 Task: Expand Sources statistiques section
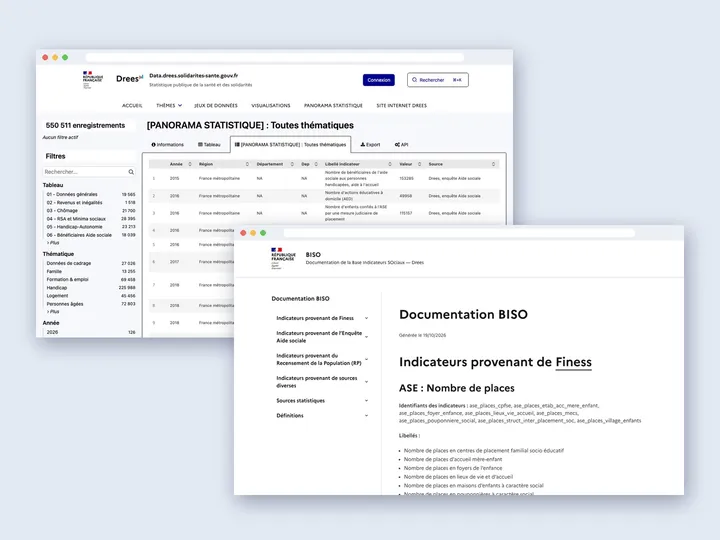click(322, 401)
